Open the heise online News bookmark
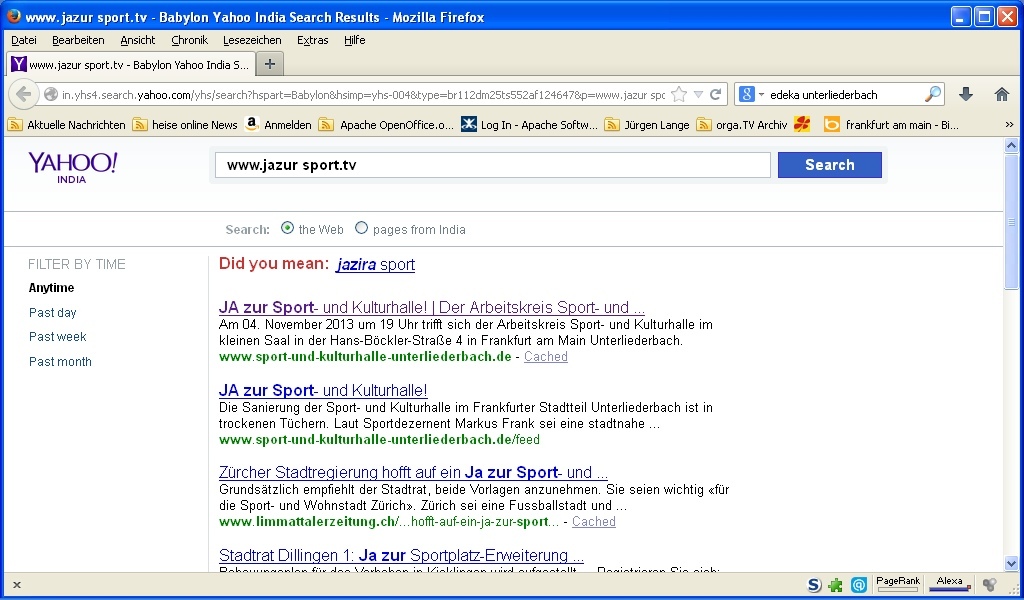Image resolution: width=1024 pixels, height=600 pixels. 185,125
